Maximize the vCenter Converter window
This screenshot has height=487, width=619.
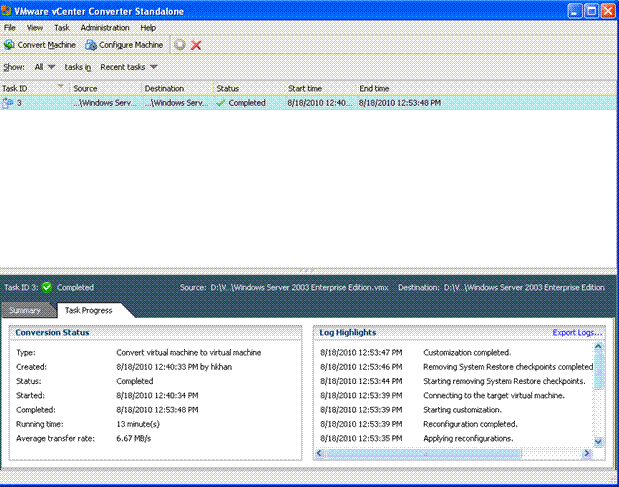coord(591,11)
